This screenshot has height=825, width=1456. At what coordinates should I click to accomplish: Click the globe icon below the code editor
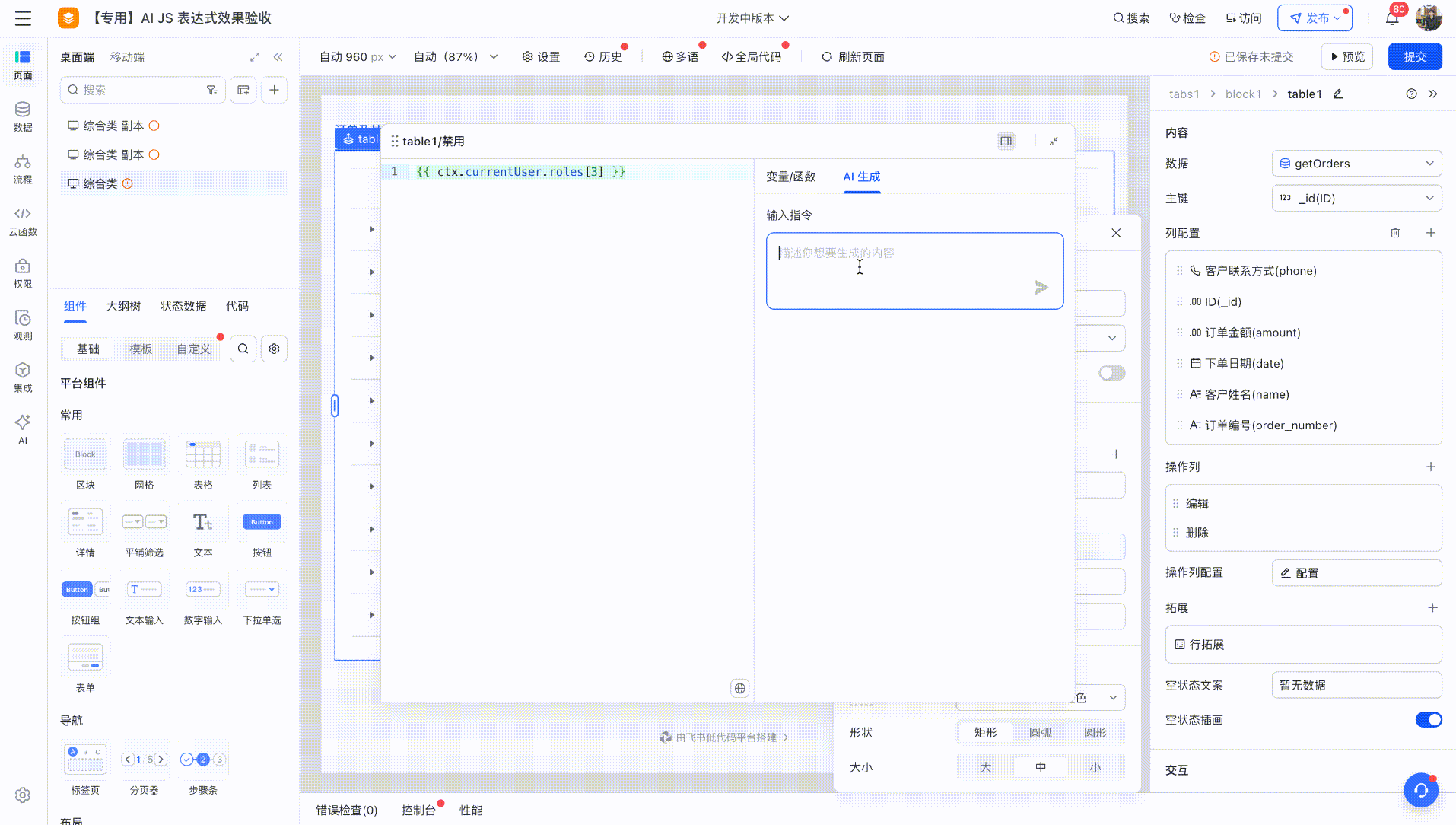(739, 689)
